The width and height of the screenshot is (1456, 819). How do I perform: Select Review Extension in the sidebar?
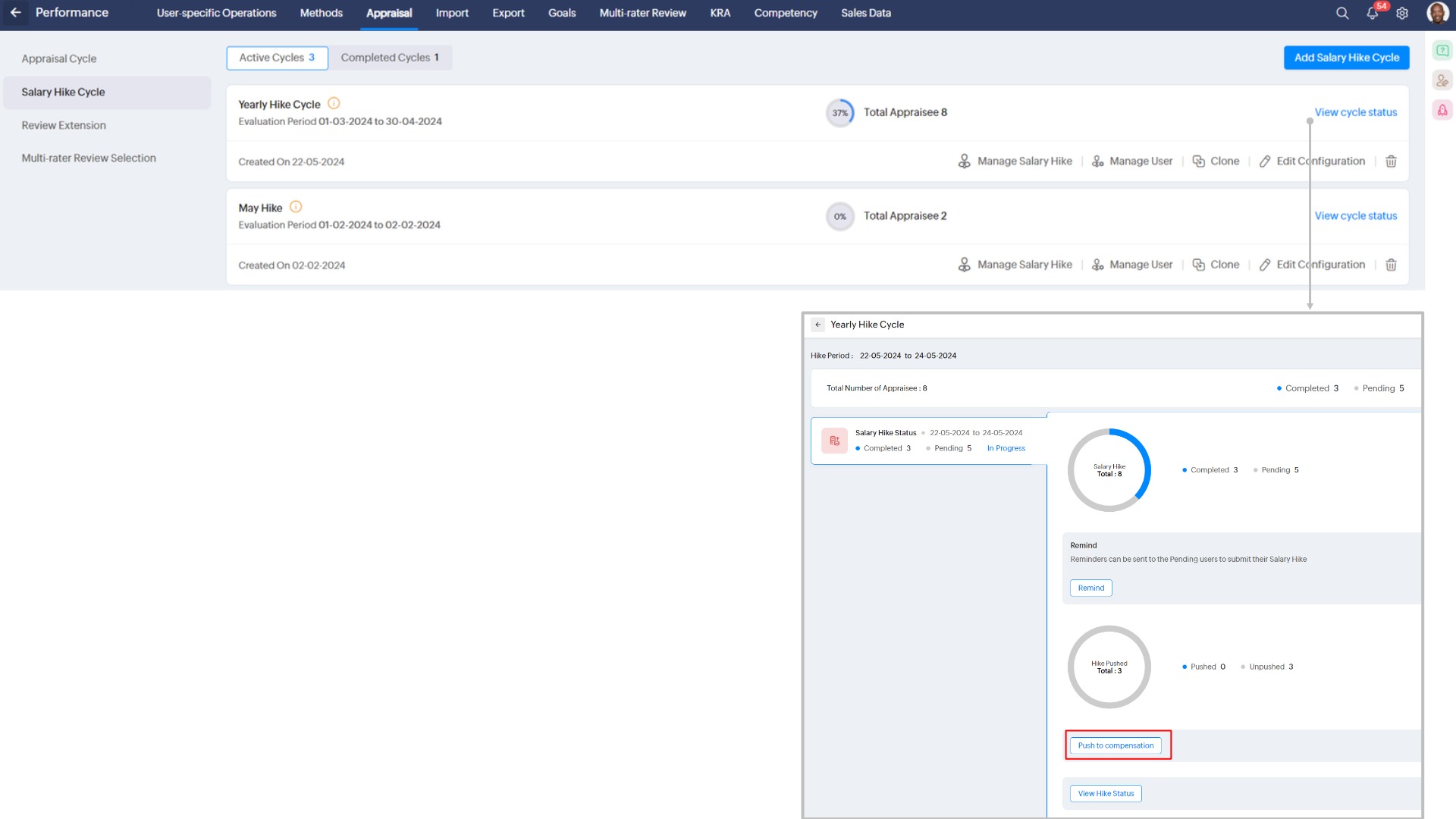point(64,125)
